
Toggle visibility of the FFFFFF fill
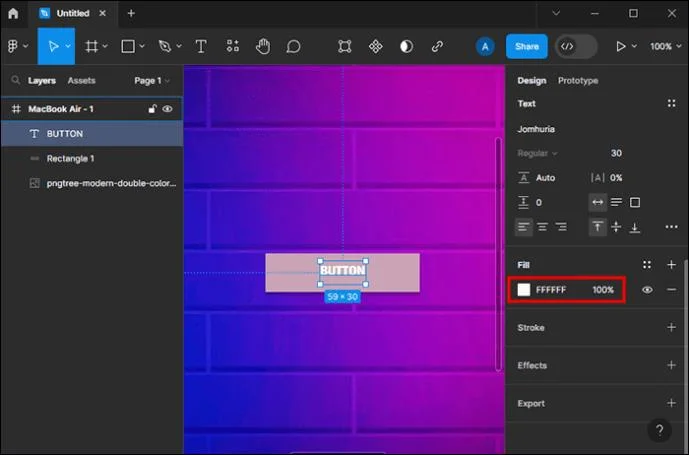[647, 290]
